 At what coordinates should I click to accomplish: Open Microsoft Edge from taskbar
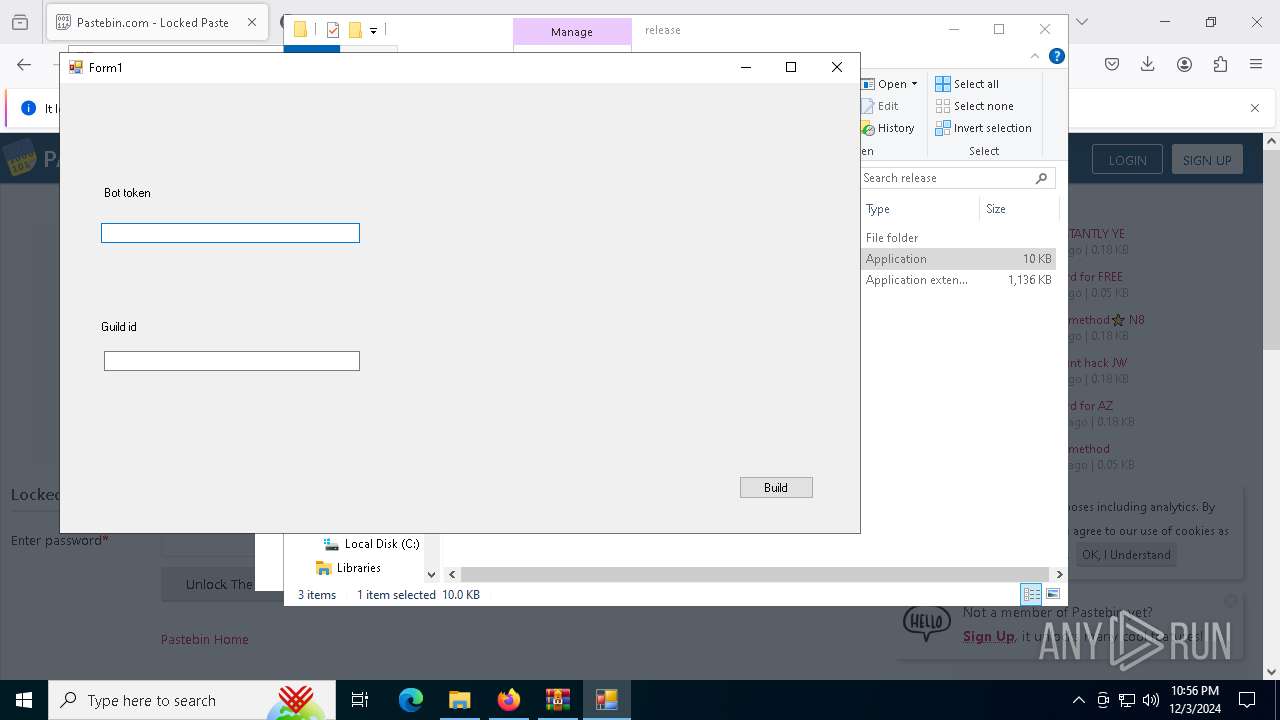click(x=411, y=700)
